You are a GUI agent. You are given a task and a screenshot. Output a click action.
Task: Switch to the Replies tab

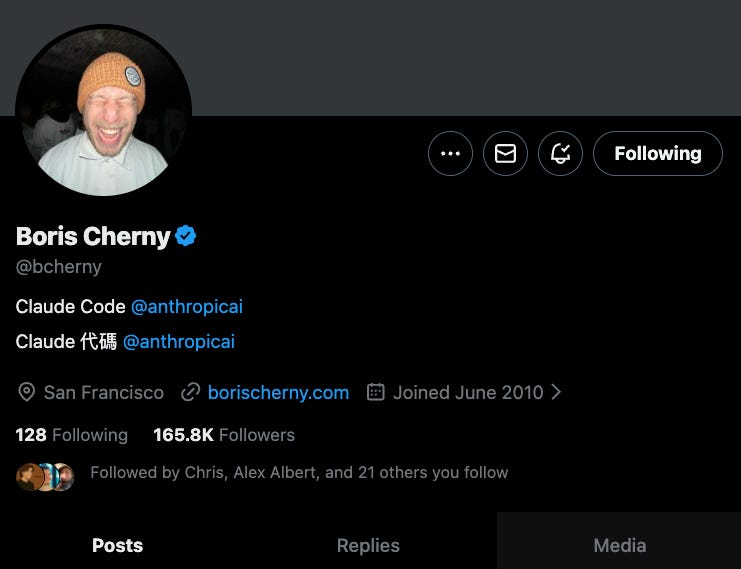point(368,545)
